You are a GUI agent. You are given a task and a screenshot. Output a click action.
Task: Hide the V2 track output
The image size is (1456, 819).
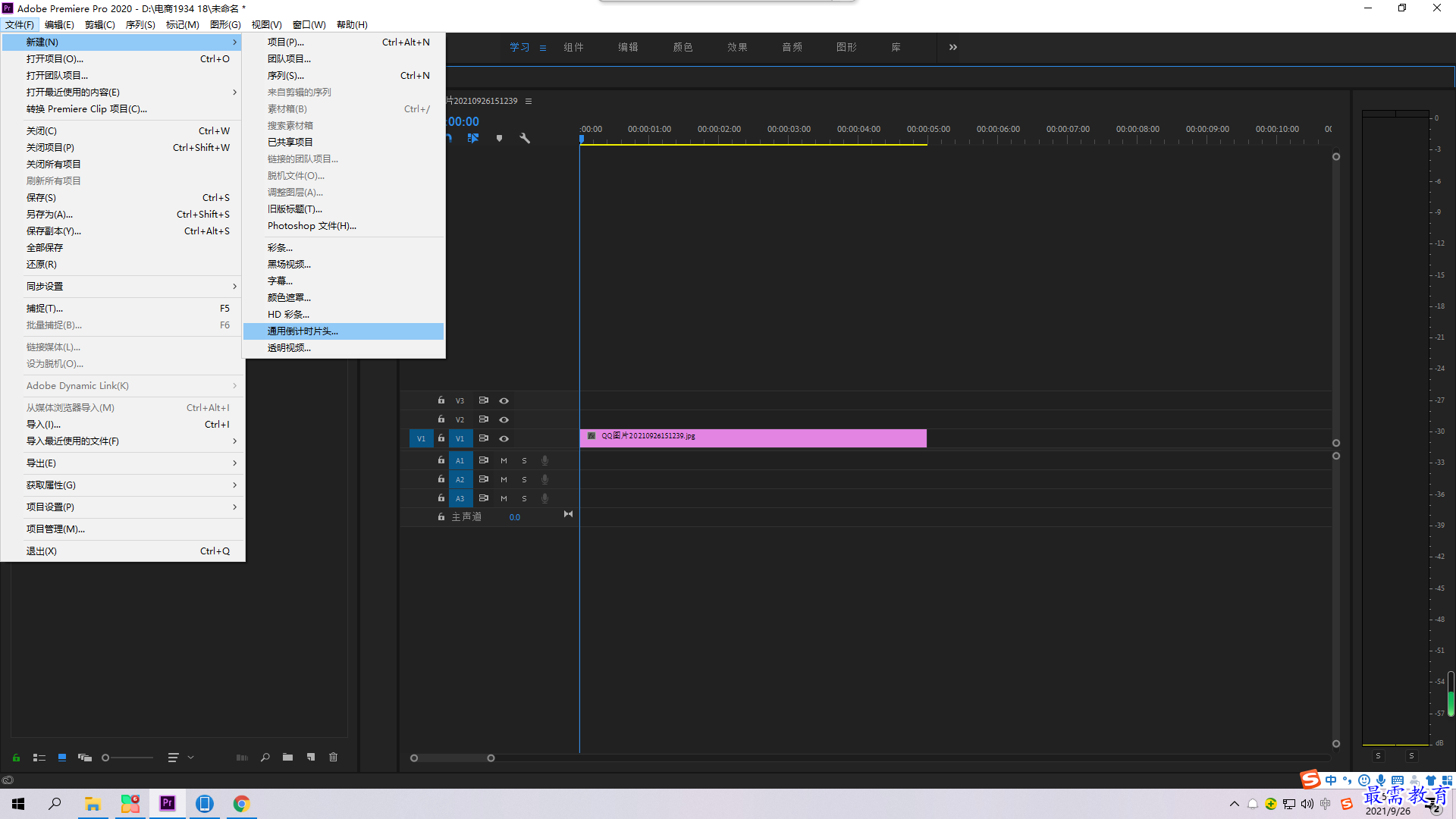[x=504, y=419]
